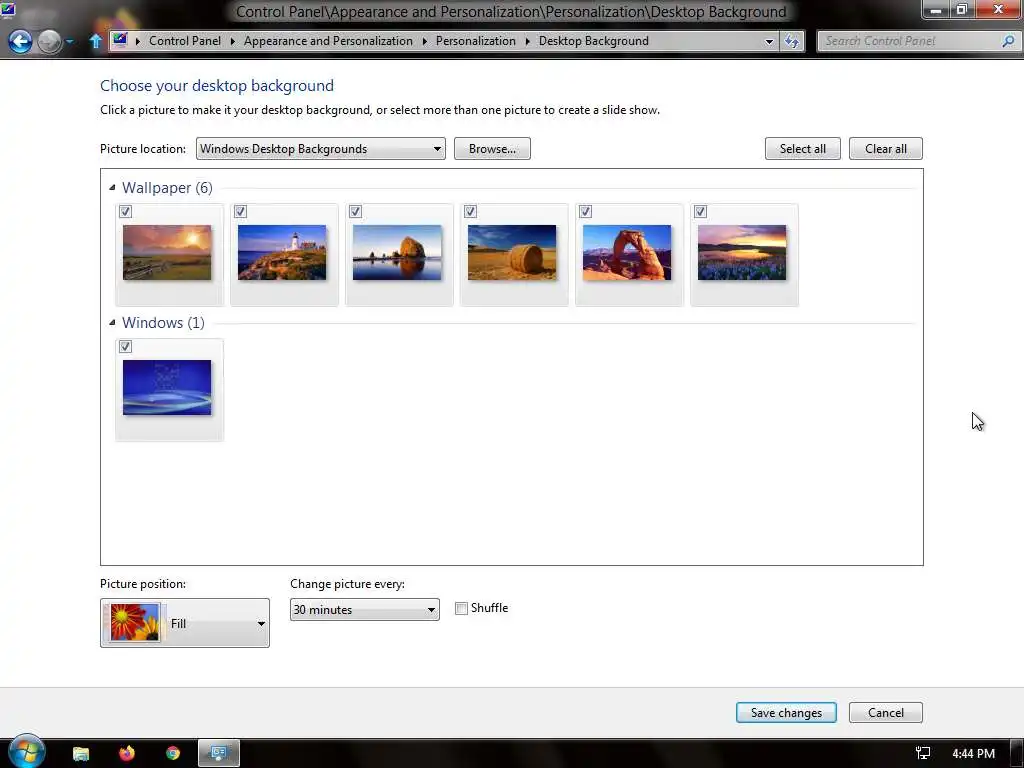Click Clear all button
1024x768 pixels.
point(886,149)
